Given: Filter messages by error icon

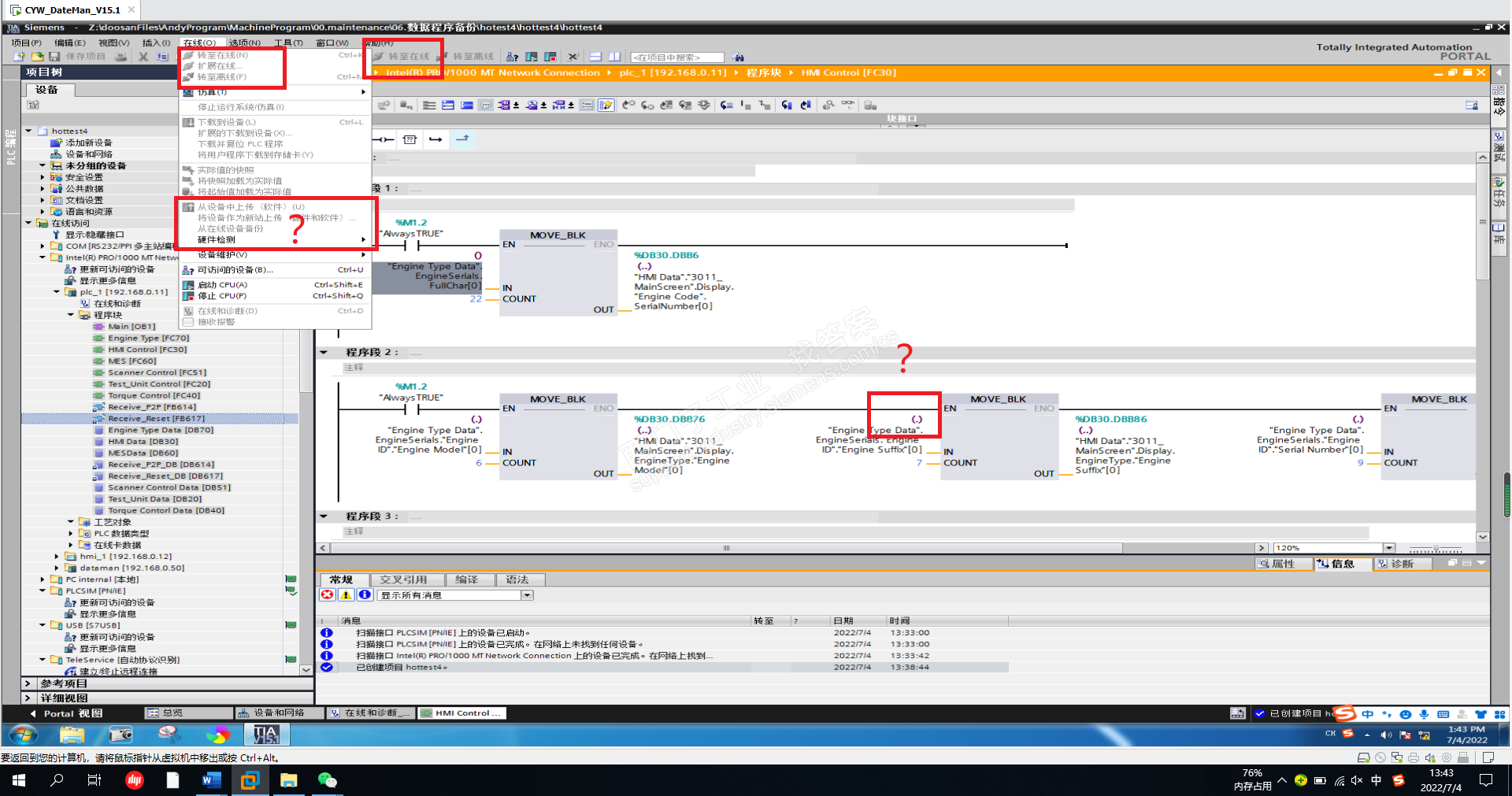Looking at the screenshot, I should [x=327, y=595].
